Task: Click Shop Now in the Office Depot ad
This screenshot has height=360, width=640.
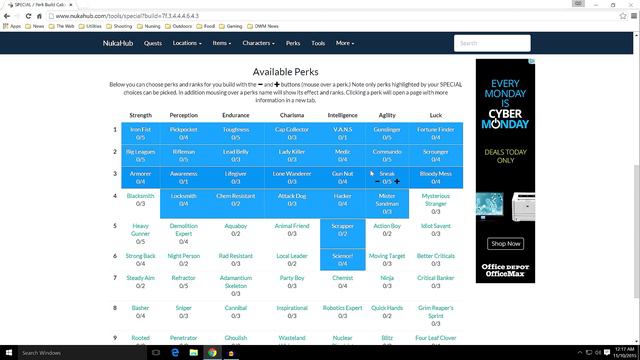Action: click(x=505, y=244)
